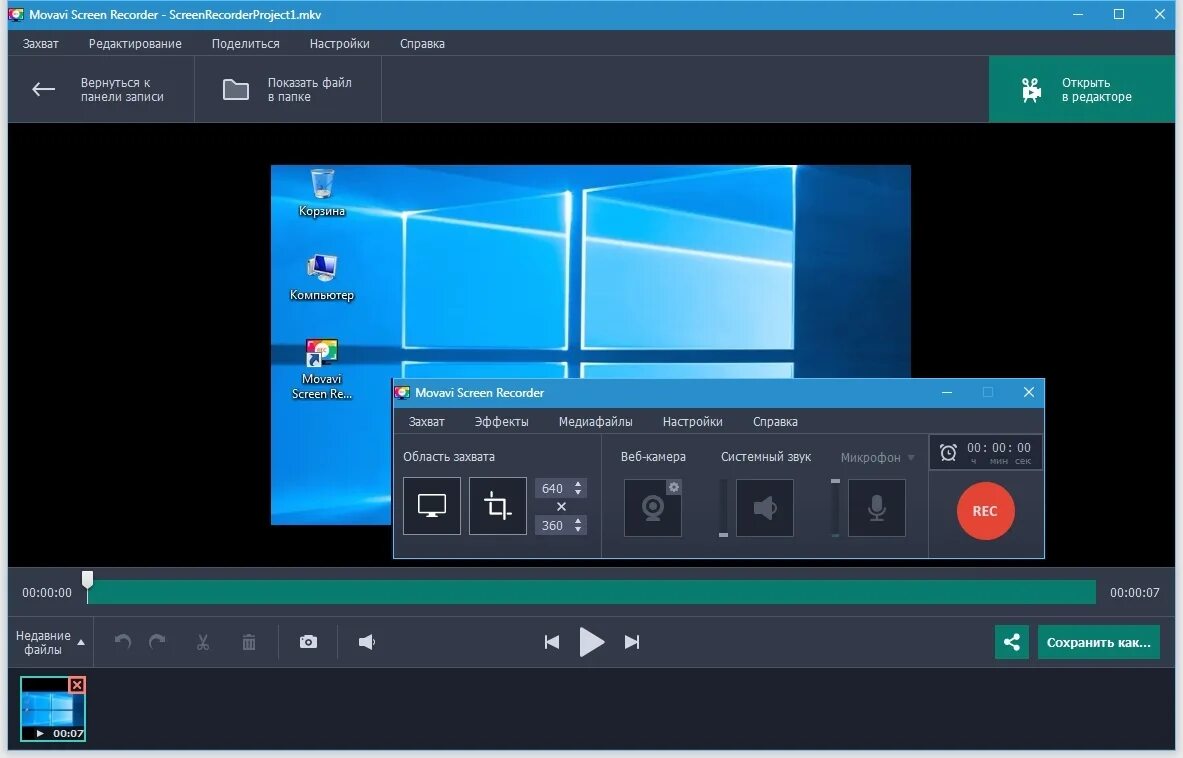Open the Редактирование menu
The image size is (1183, 758).
(135, 44)
